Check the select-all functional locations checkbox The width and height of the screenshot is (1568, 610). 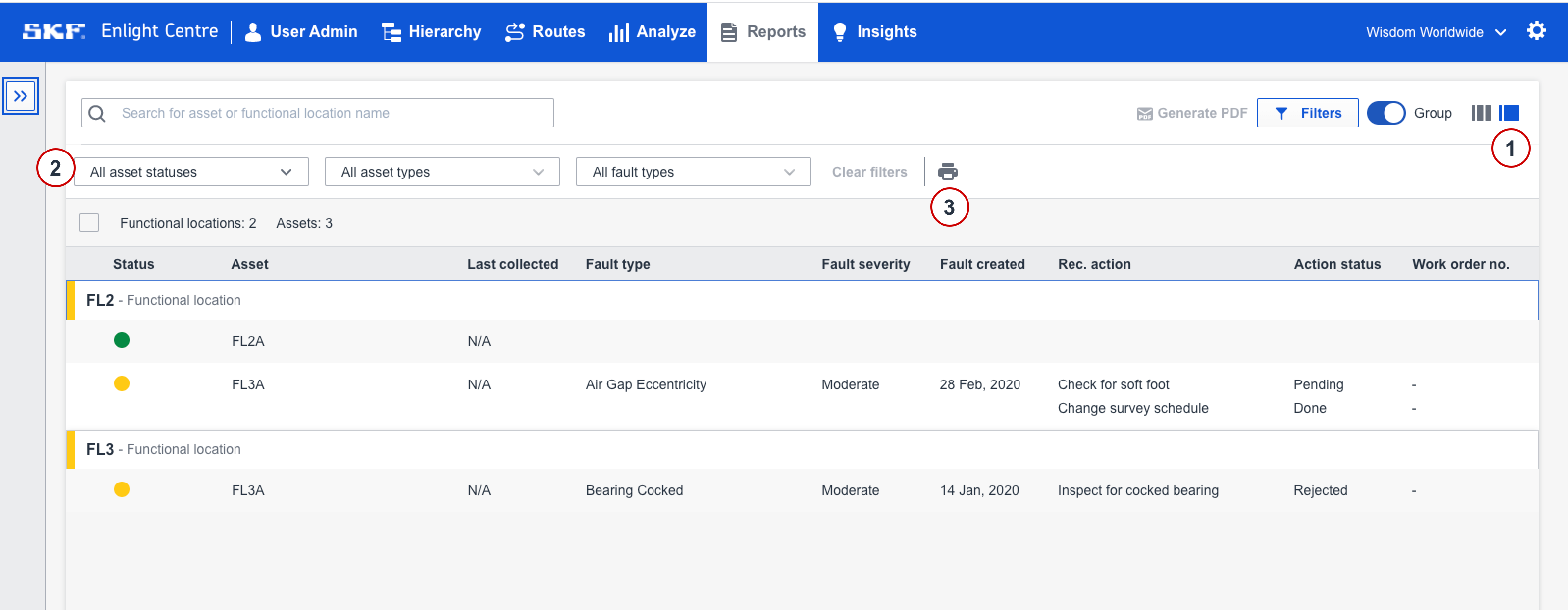(x=89, y=223)
